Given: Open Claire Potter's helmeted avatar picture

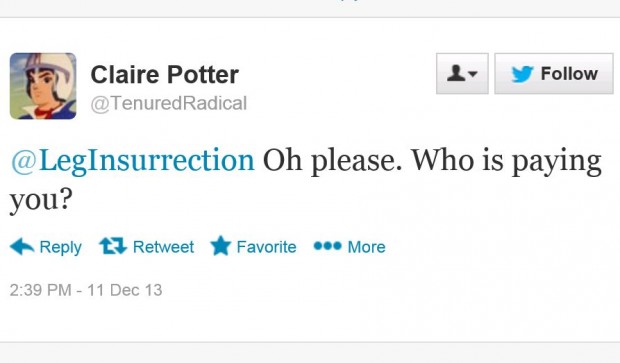Looking at the screenshot, I should [x=43, y=86].
